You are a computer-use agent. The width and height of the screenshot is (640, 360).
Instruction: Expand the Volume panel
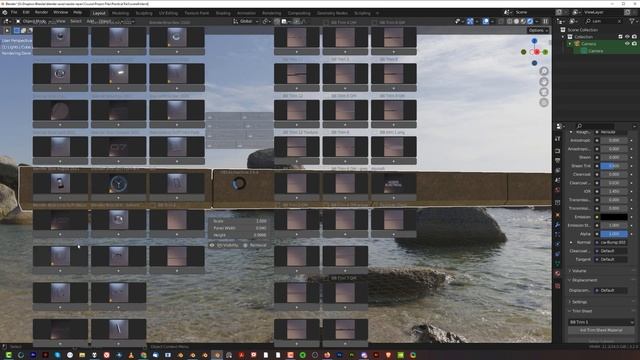579,271
